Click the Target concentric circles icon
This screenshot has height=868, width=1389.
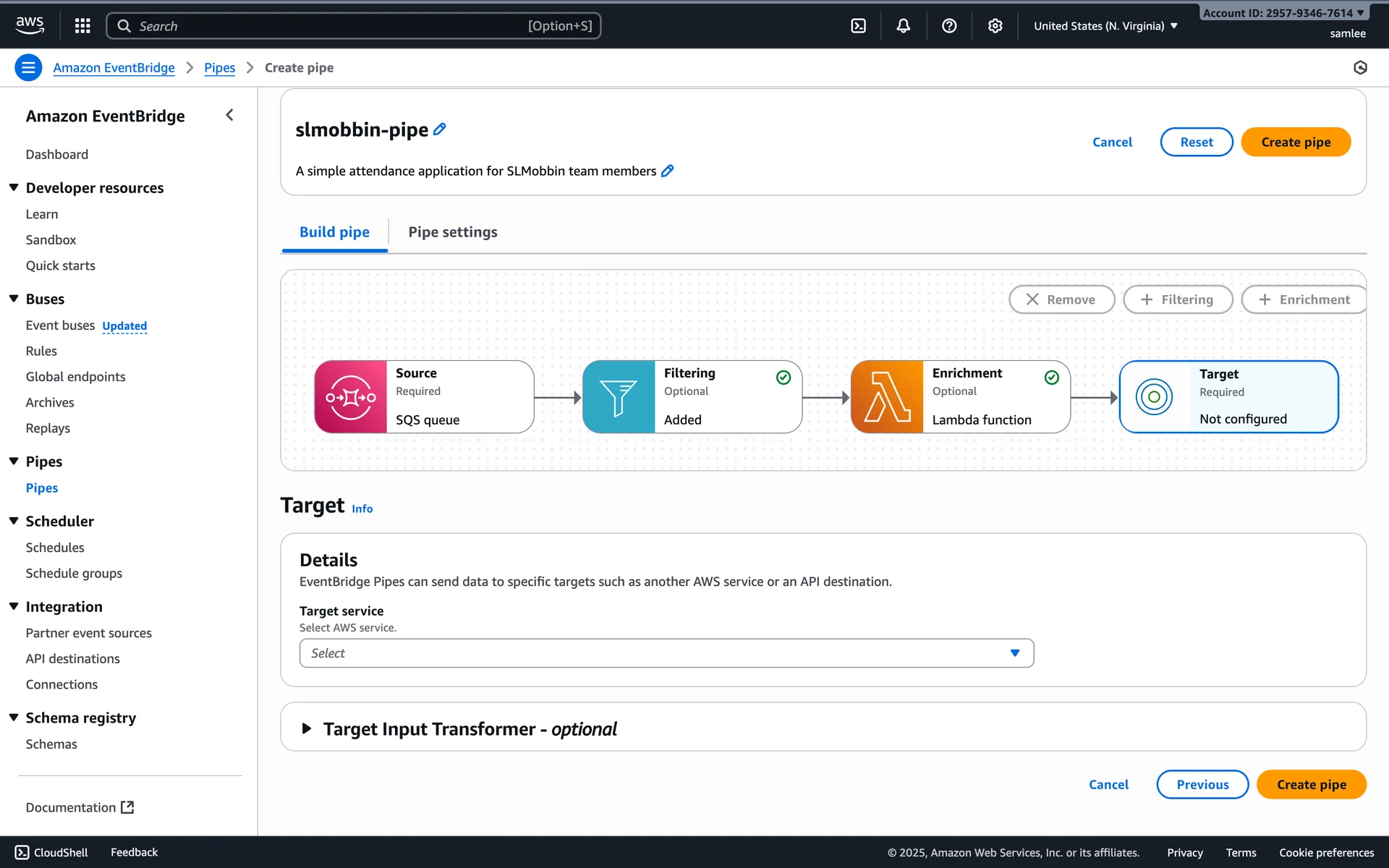1154,397
